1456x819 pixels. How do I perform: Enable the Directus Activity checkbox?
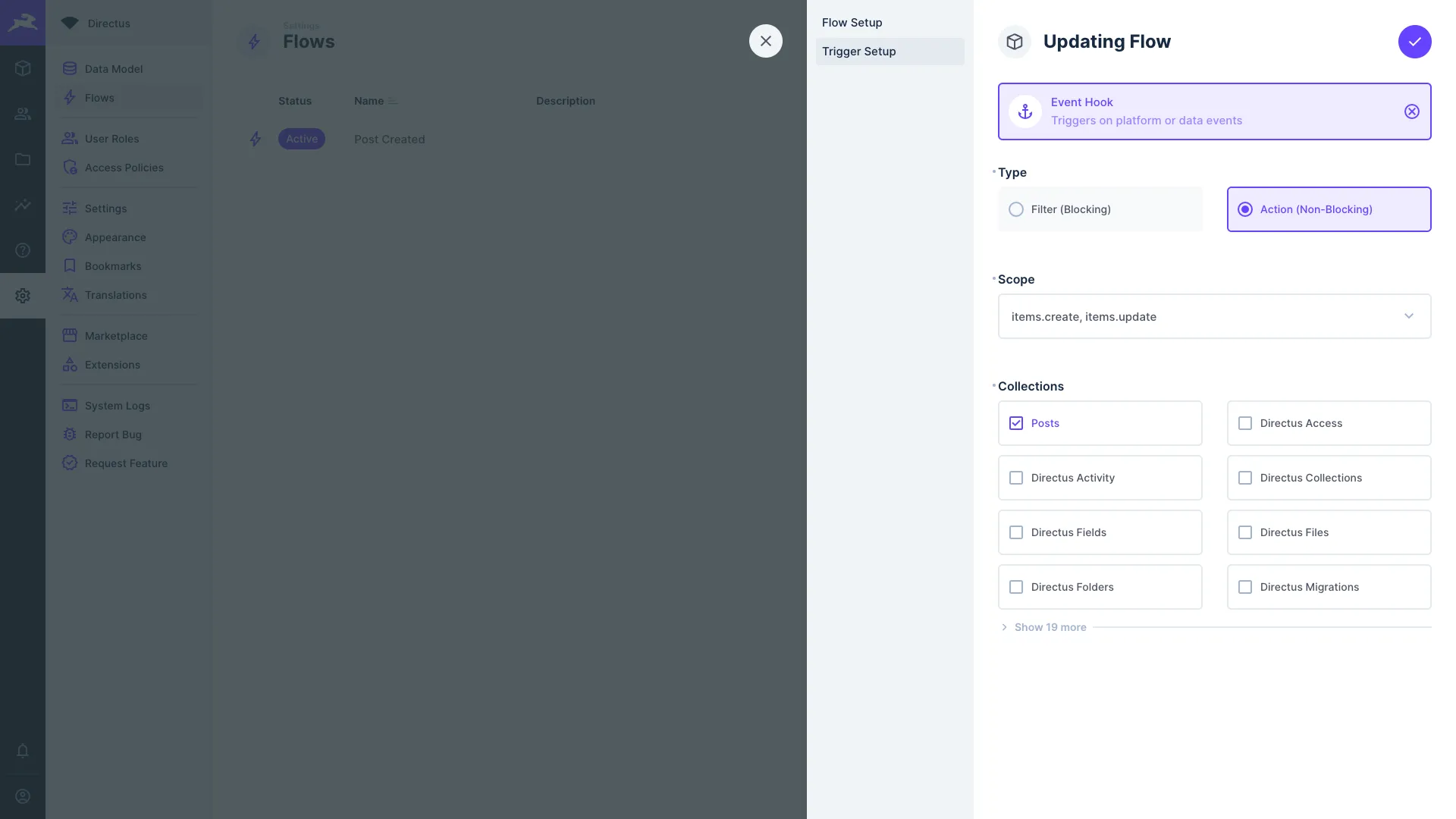[x=1016, y=478]
